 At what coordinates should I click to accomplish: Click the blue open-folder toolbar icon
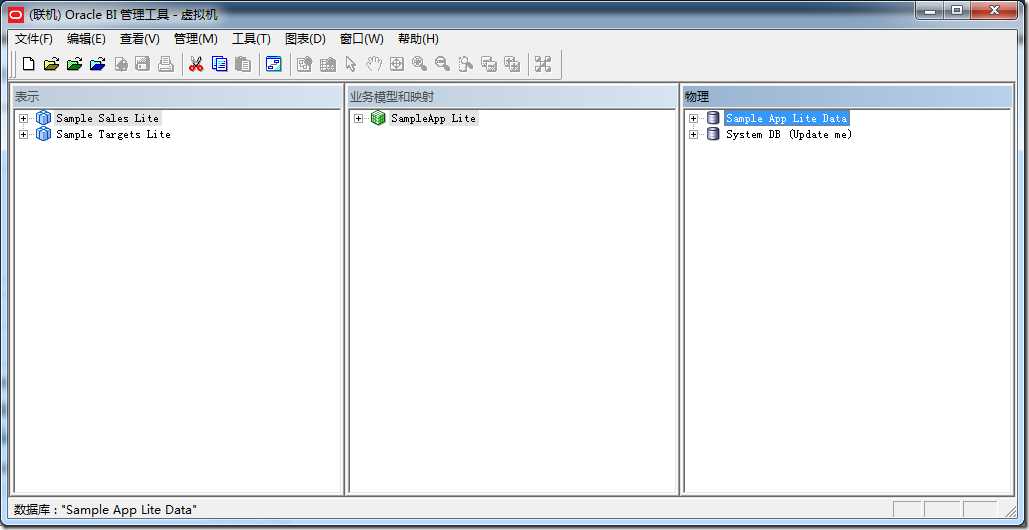click(98, 64)
